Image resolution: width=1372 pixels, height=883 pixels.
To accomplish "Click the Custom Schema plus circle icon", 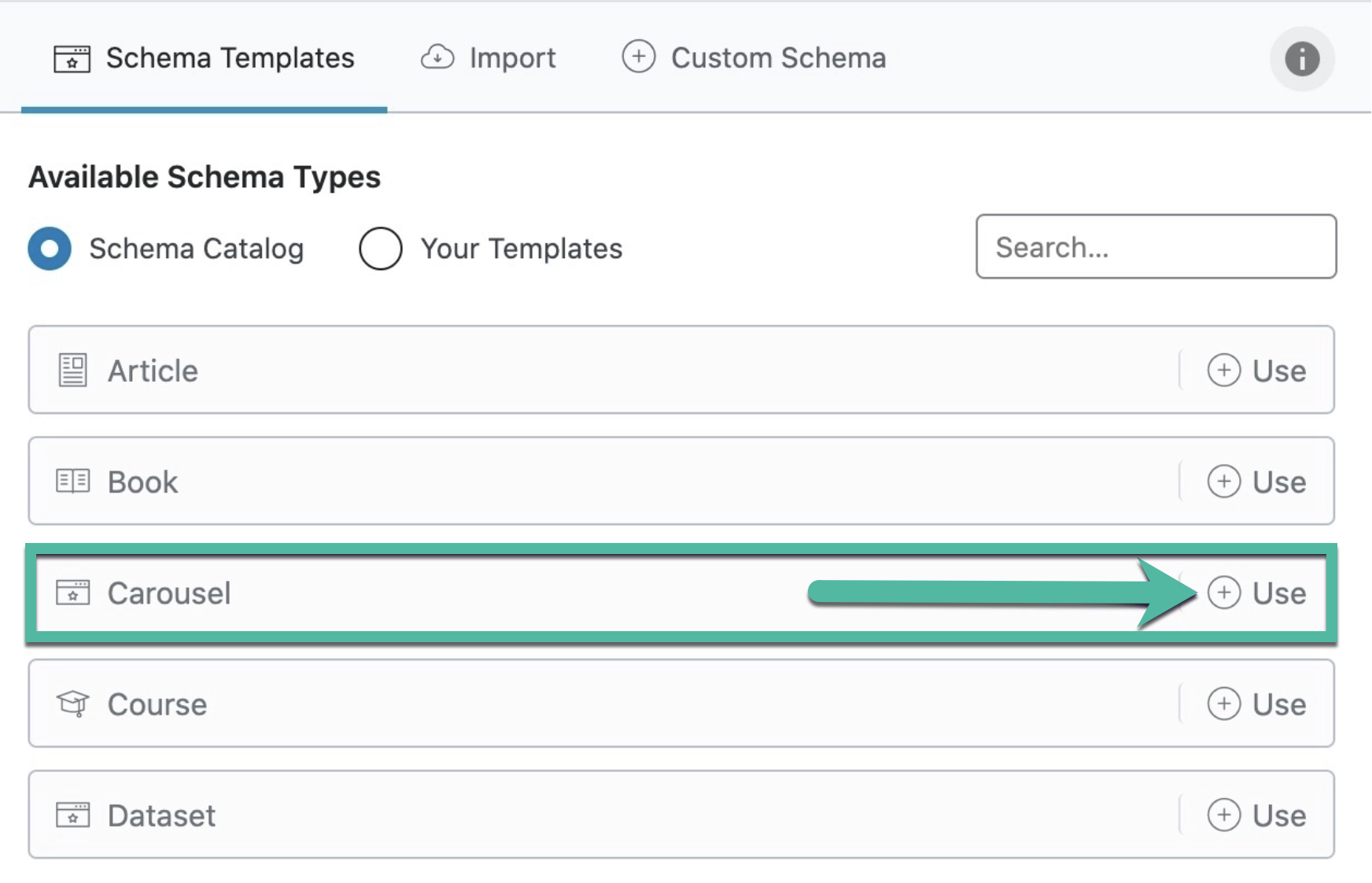I will [638, 57].
